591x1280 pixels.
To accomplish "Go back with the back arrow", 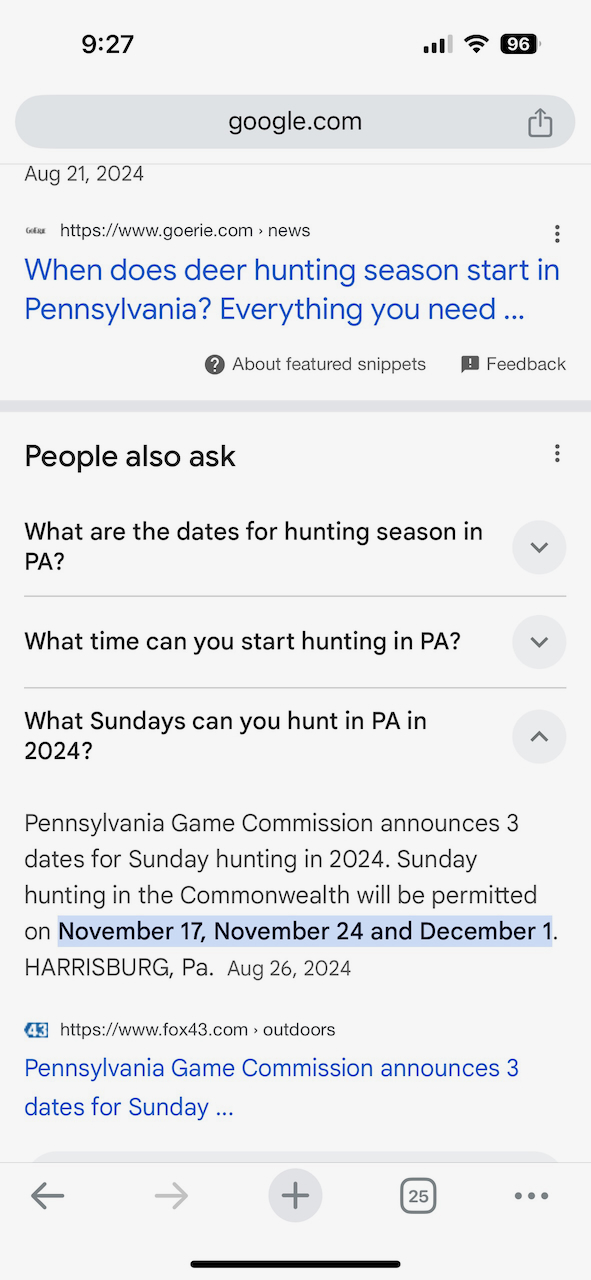I will [x=47, y=1195].
